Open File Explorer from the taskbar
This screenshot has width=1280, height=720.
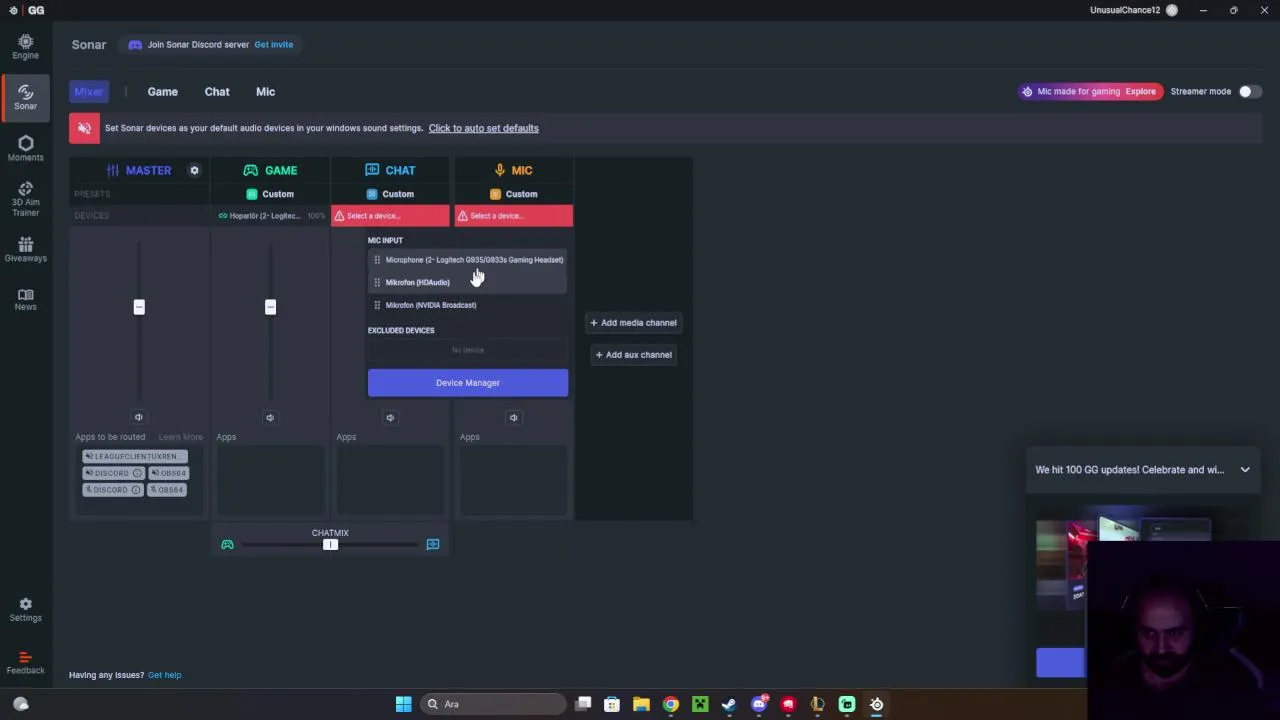[641, 704]
